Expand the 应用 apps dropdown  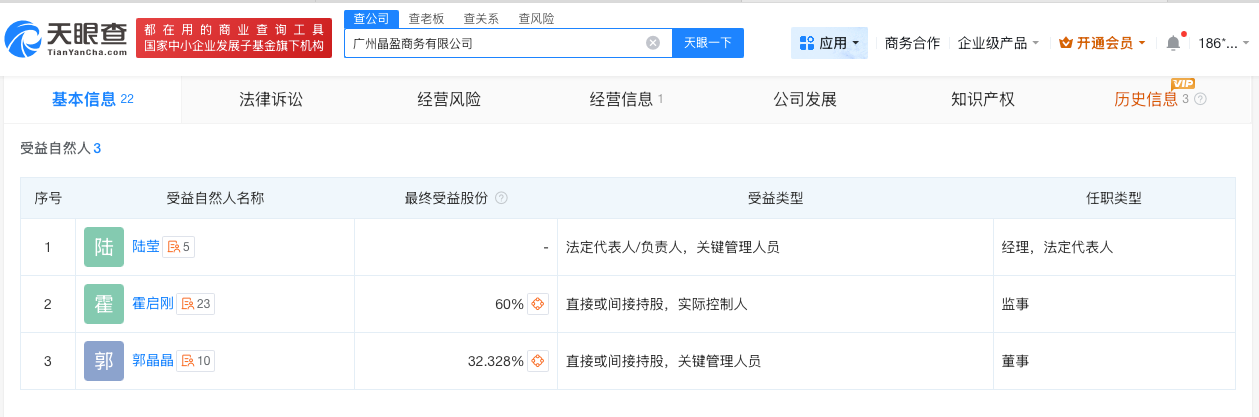coord(830,43)
